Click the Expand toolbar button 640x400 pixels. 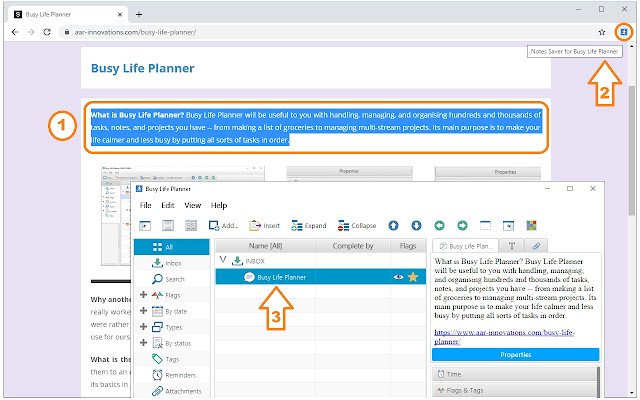coord(309,225)
